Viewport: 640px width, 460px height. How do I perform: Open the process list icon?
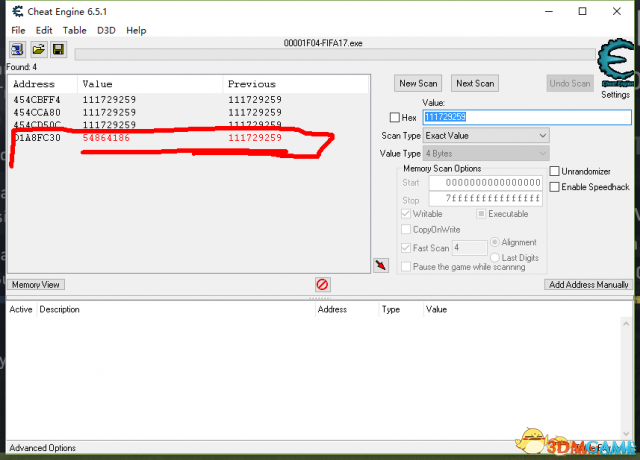pyautogui.click(x=17, y=50)
